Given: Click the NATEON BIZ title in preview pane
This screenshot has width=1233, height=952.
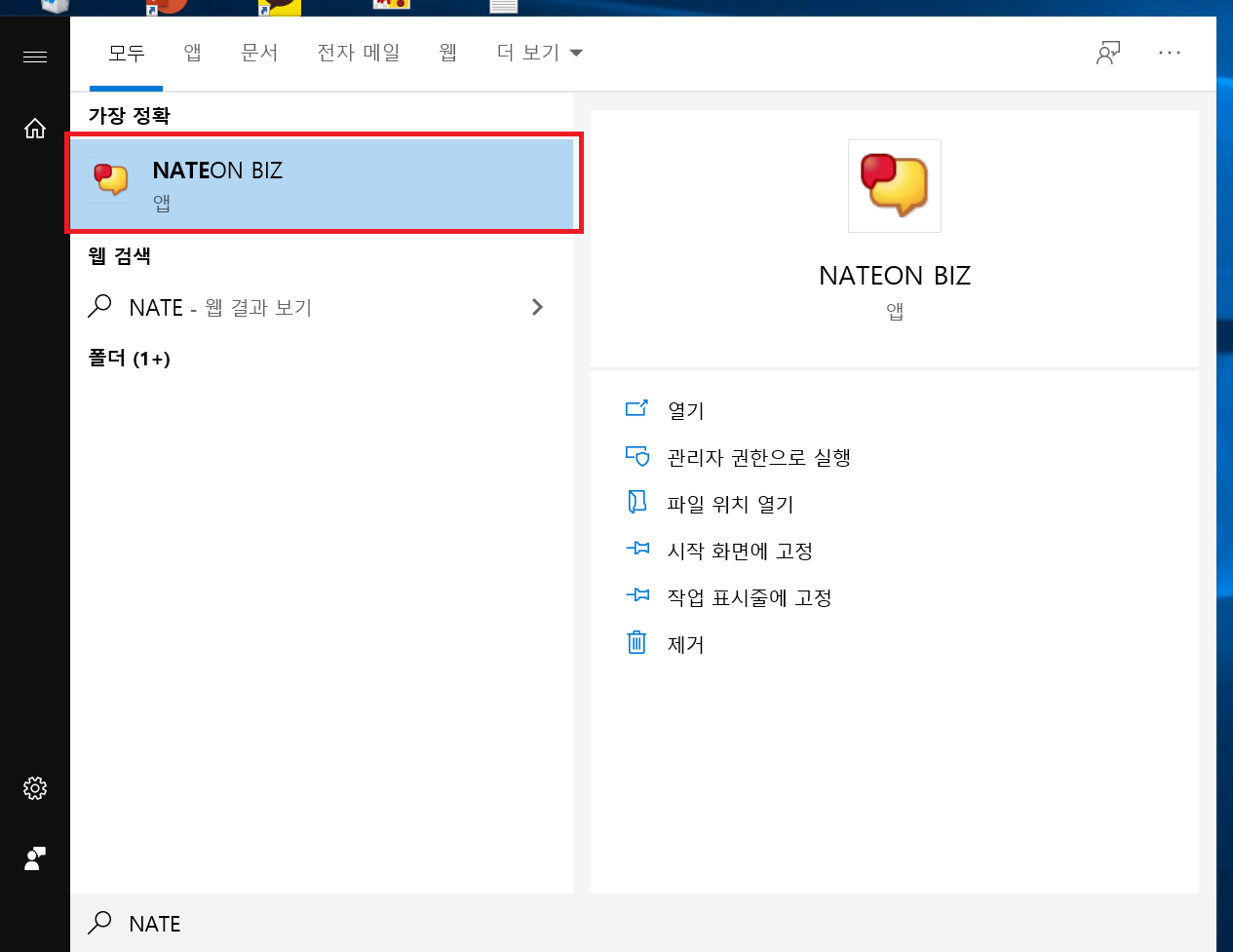Looking at the screenshot, I should tap(895, 276).
